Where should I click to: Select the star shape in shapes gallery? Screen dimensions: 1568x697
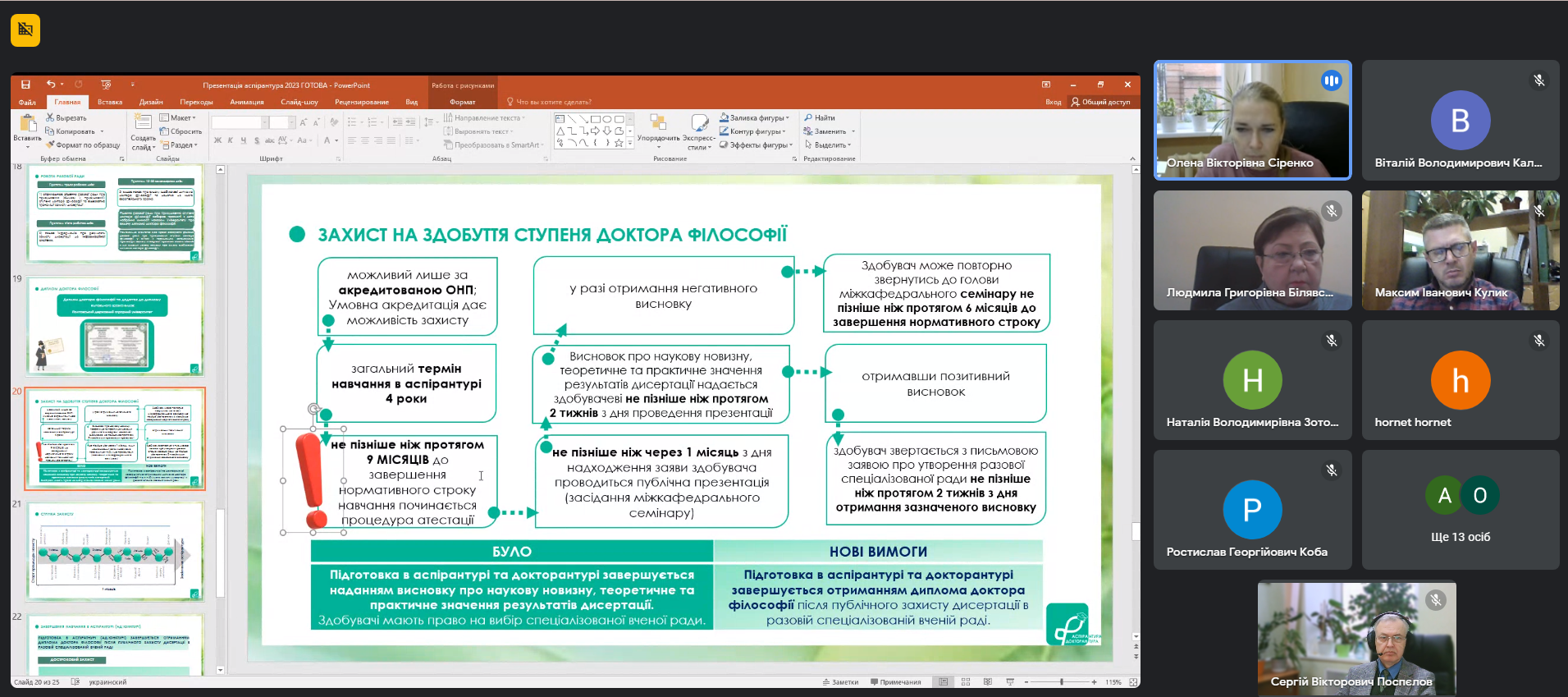619,142
